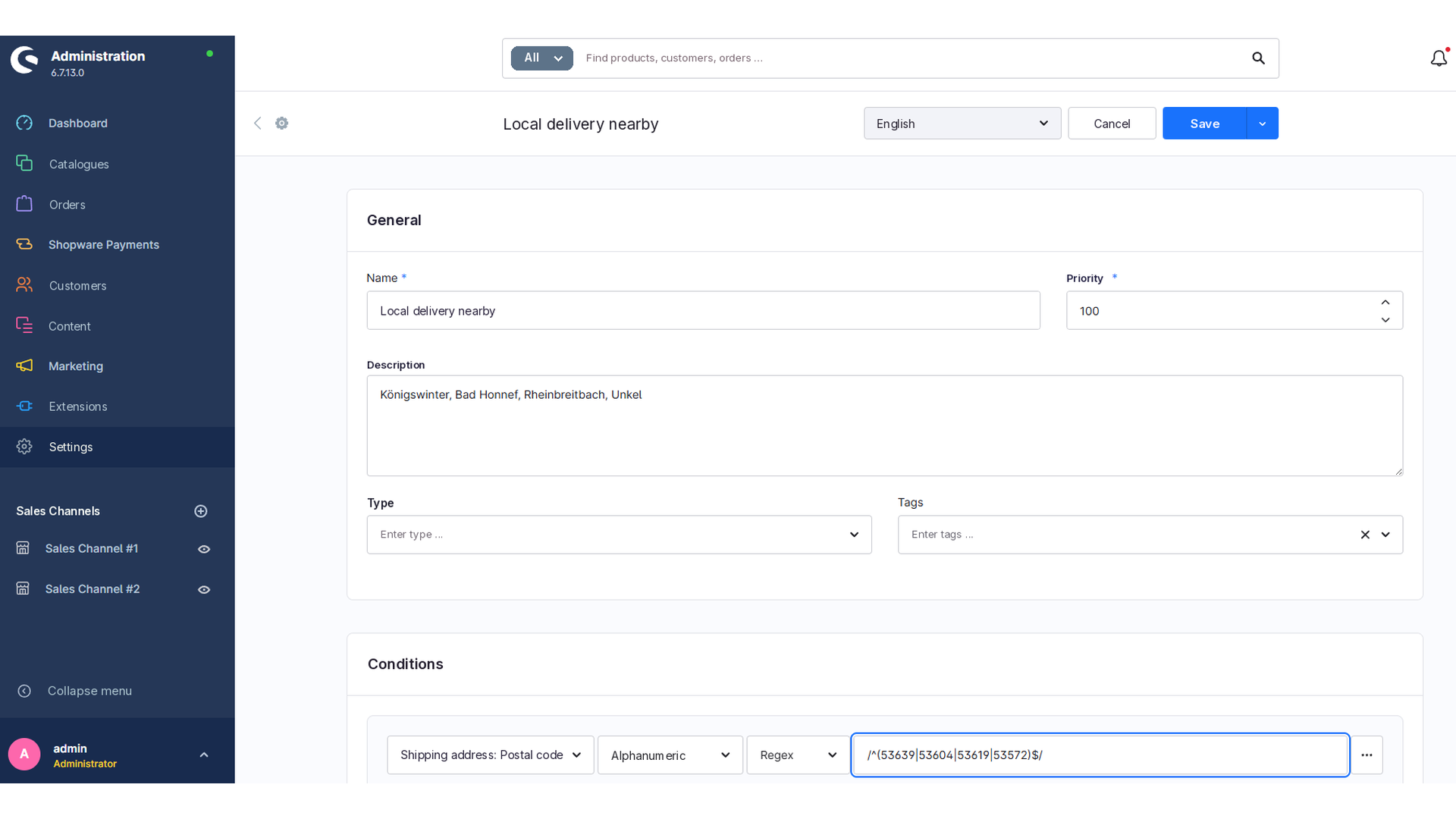
Task: Click the Shopware logo icon
Action: click(24, 60)
